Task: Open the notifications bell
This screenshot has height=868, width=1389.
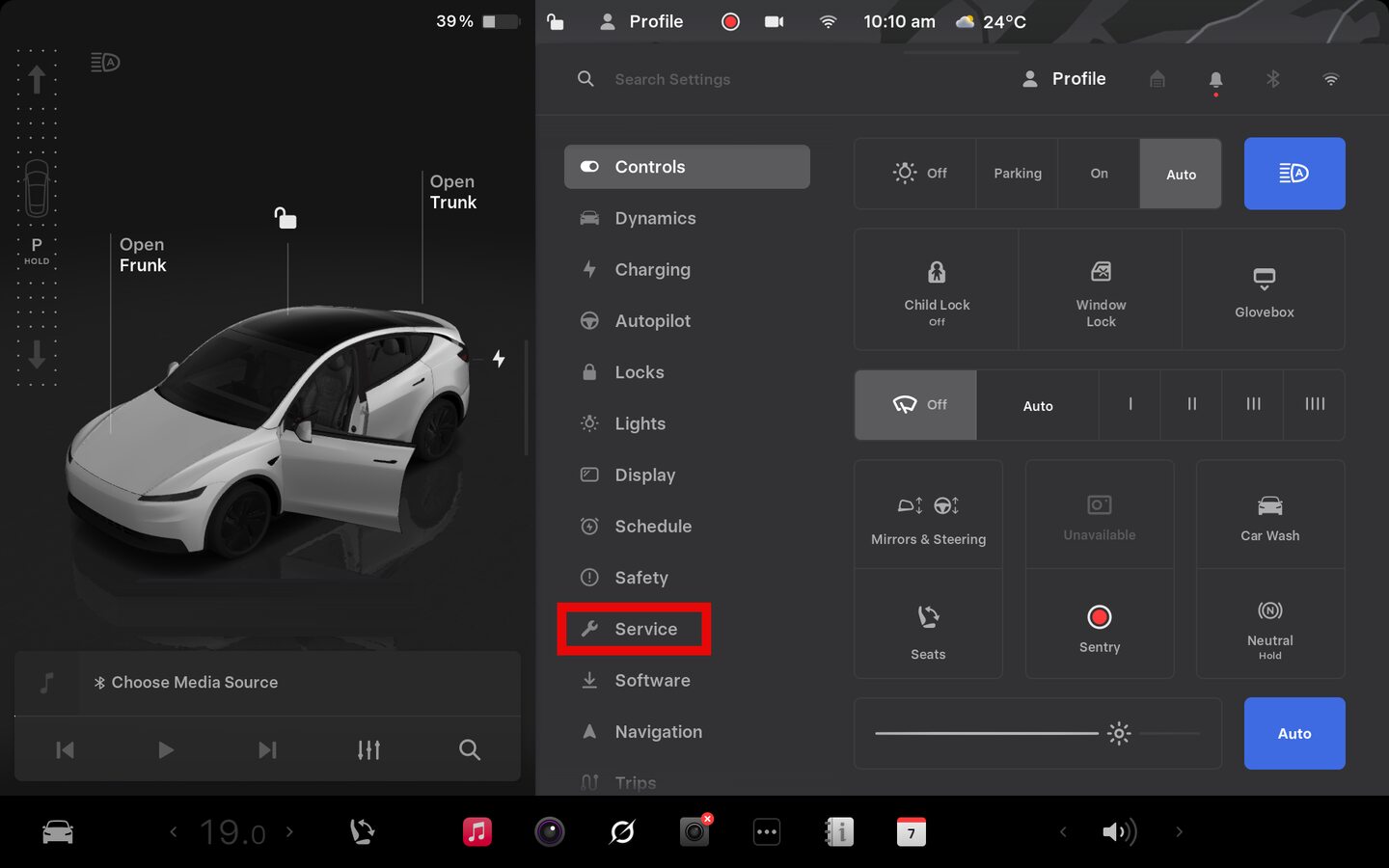Action: pos(1215,79)
